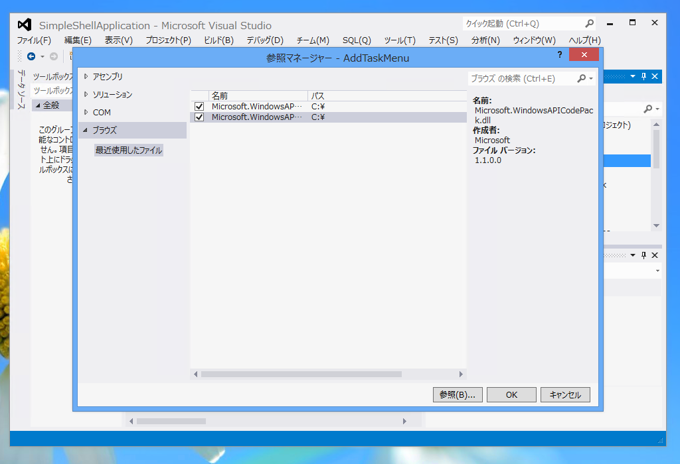Close the upper right Visual Studio panel
The image size is (680, 464).
pyautogui.click(x=655, y=76)
